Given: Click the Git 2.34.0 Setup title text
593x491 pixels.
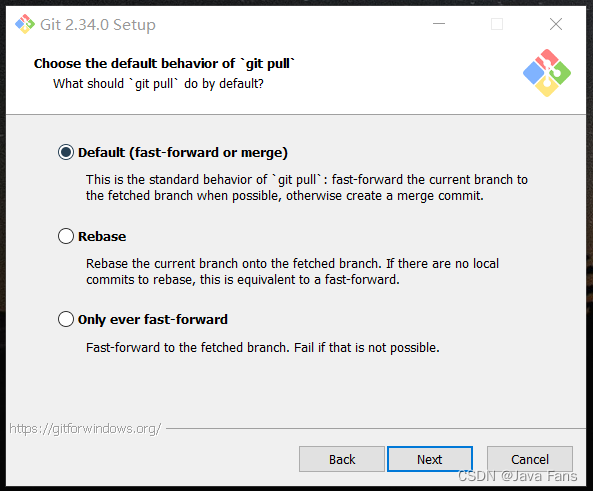Looking at the screenshot, I should pyautogui.click(x=98, y=25).
